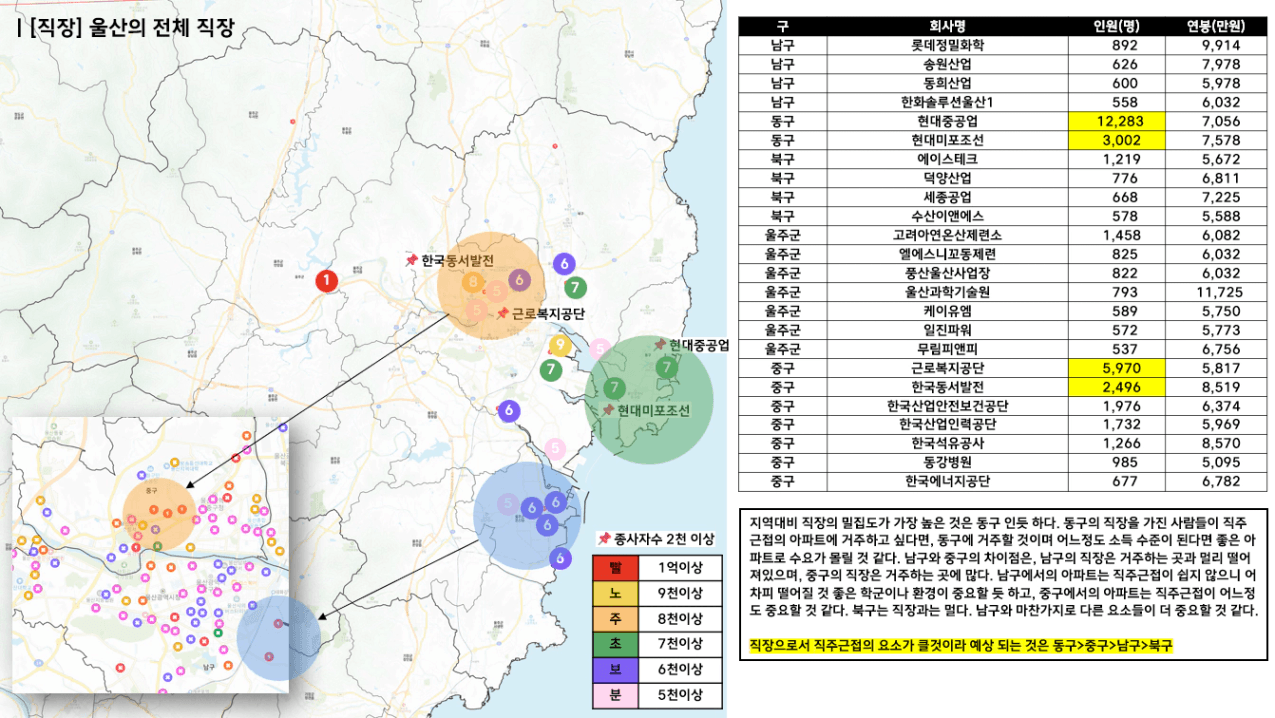Click the red 1 marker on the map
The image size is (1275, 718).
pos(326,281)
